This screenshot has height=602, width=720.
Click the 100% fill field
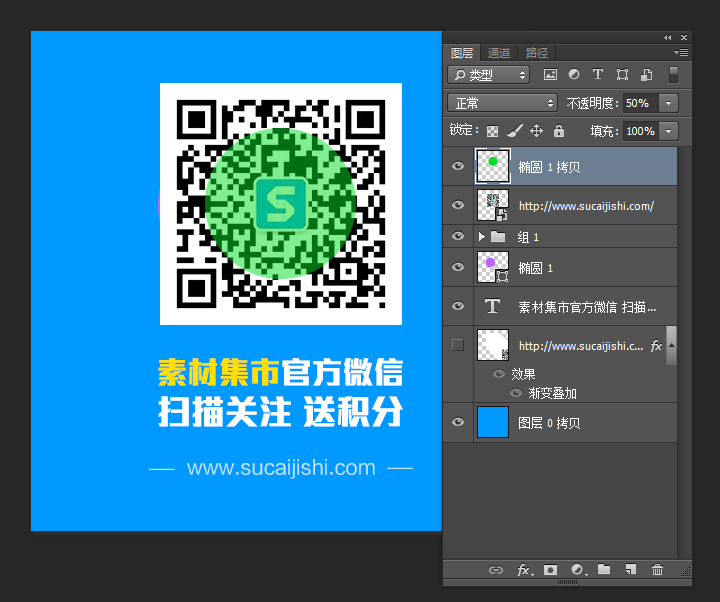pos(641,131)
